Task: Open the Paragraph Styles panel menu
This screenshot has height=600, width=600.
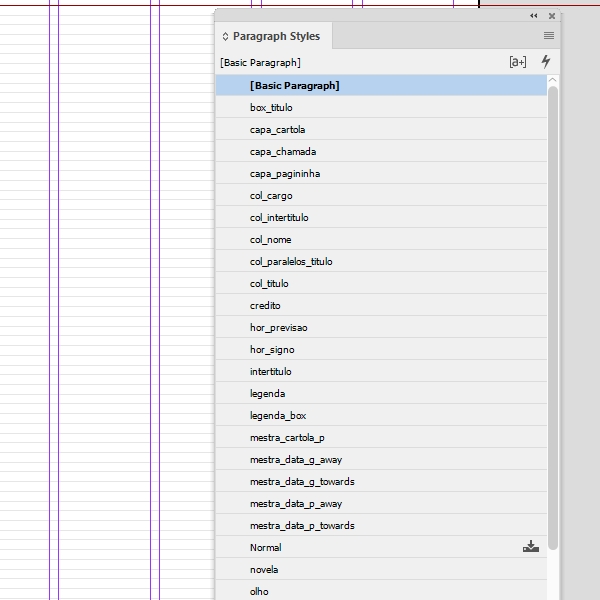Action: 549,36
